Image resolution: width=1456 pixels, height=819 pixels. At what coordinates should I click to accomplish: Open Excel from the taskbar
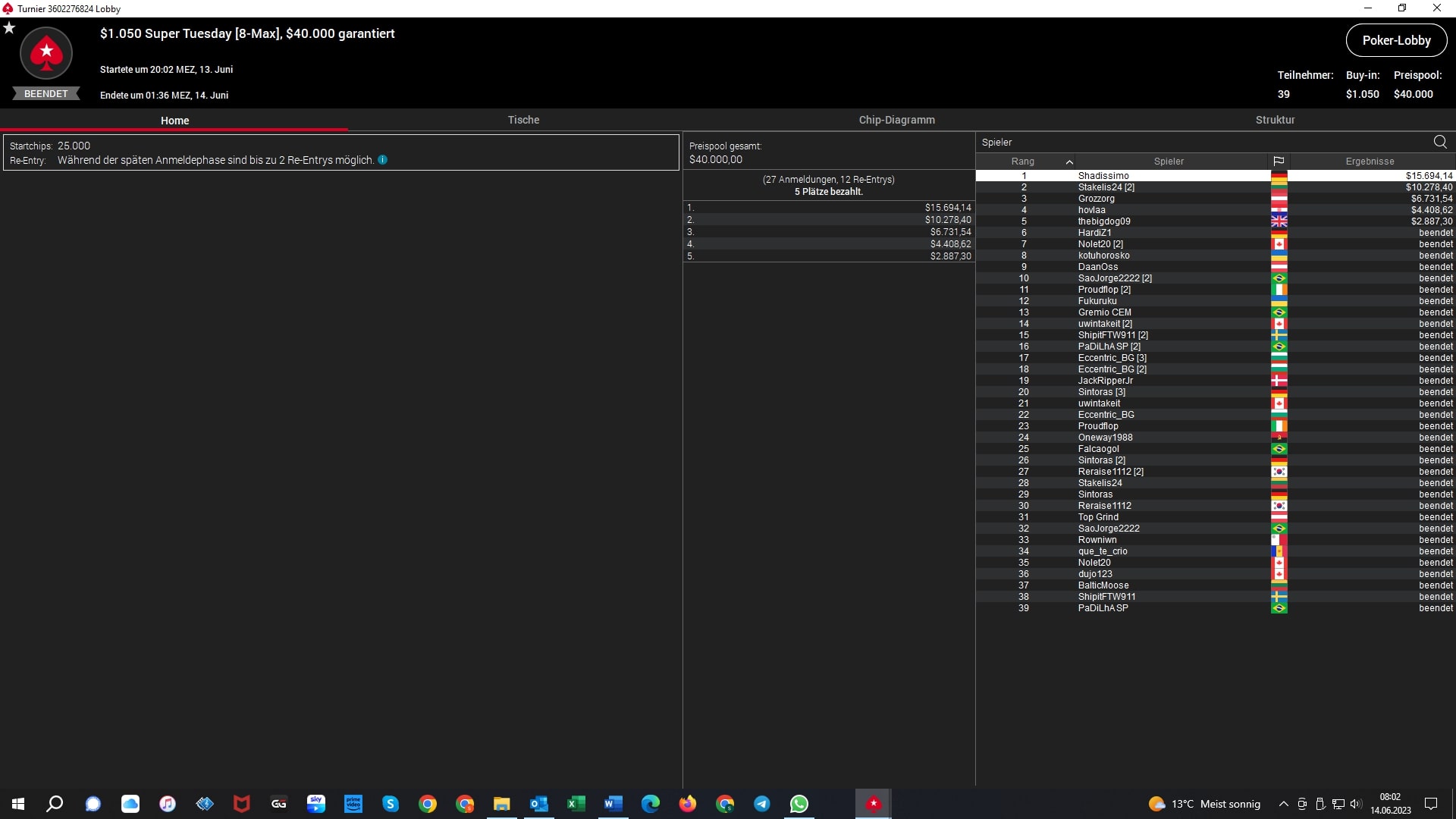tap(576, 804)
